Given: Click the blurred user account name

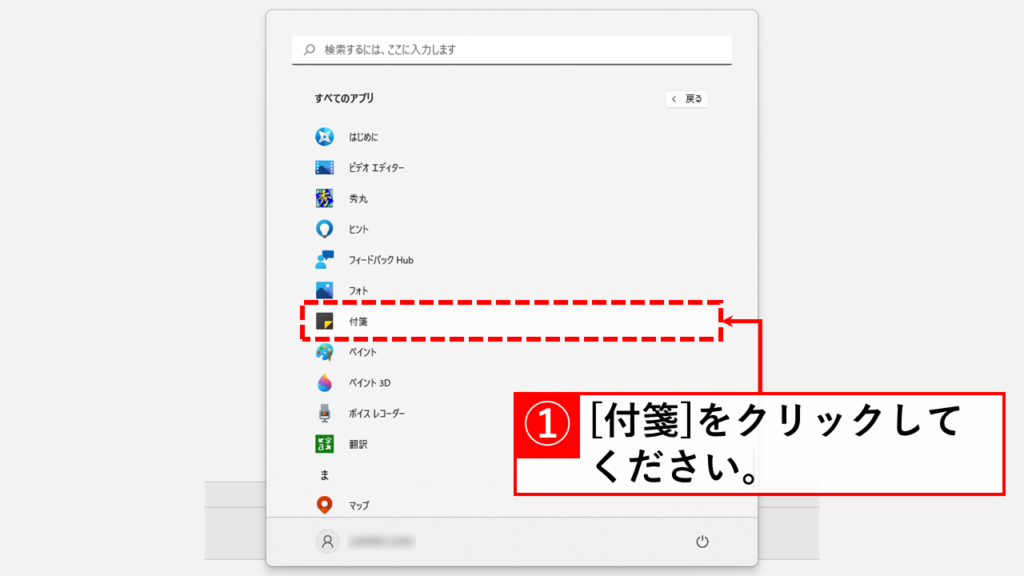Looking at the screenshot, I should coord(382,541).
